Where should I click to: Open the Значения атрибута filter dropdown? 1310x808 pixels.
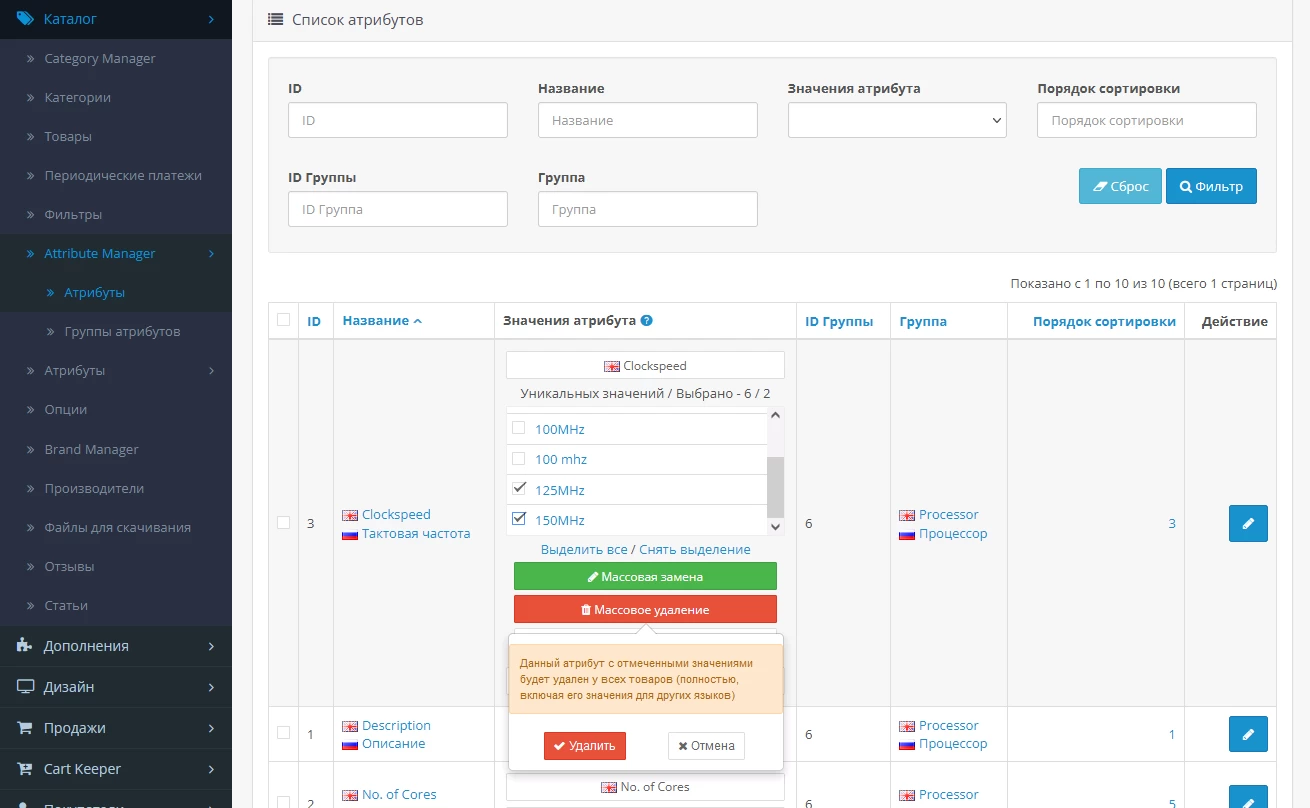[897, 120]
